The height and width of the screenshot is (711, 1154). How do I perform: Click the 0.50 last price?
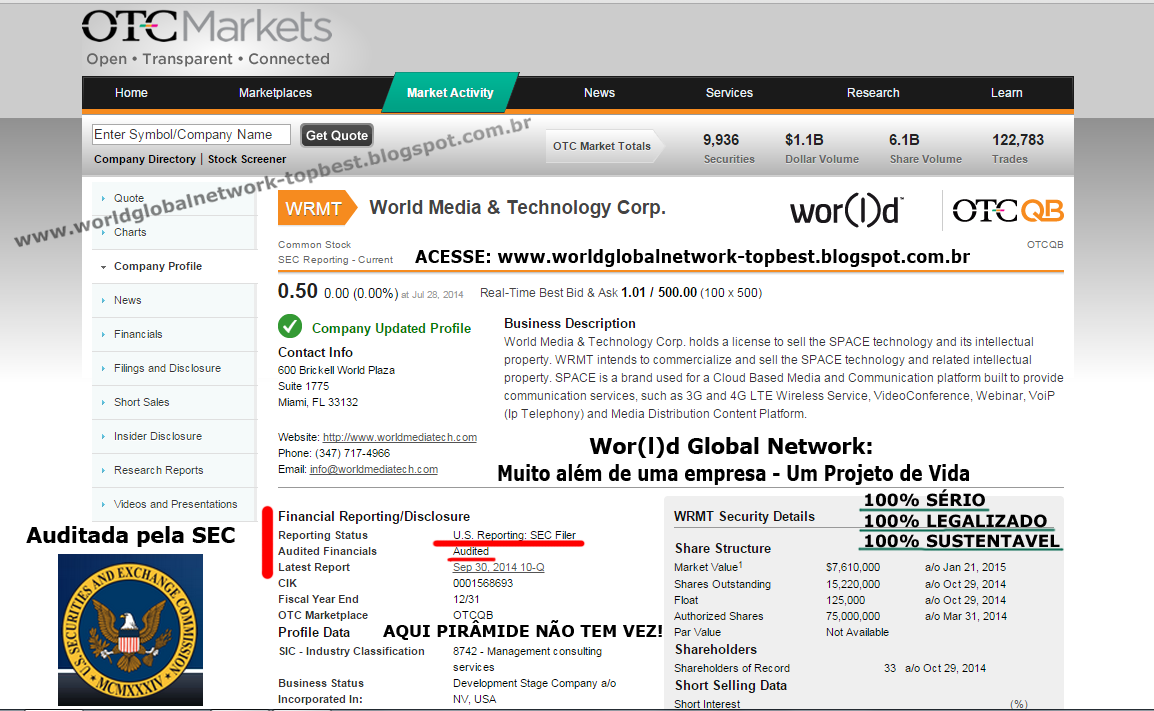[x=297, y=291]
